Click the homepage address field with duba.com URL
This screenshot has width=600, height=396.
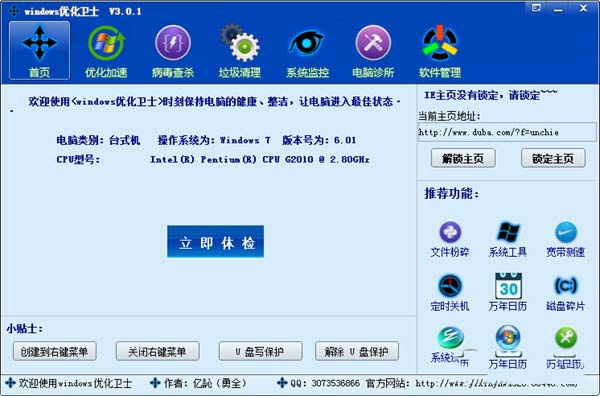[x=507, y=132]
